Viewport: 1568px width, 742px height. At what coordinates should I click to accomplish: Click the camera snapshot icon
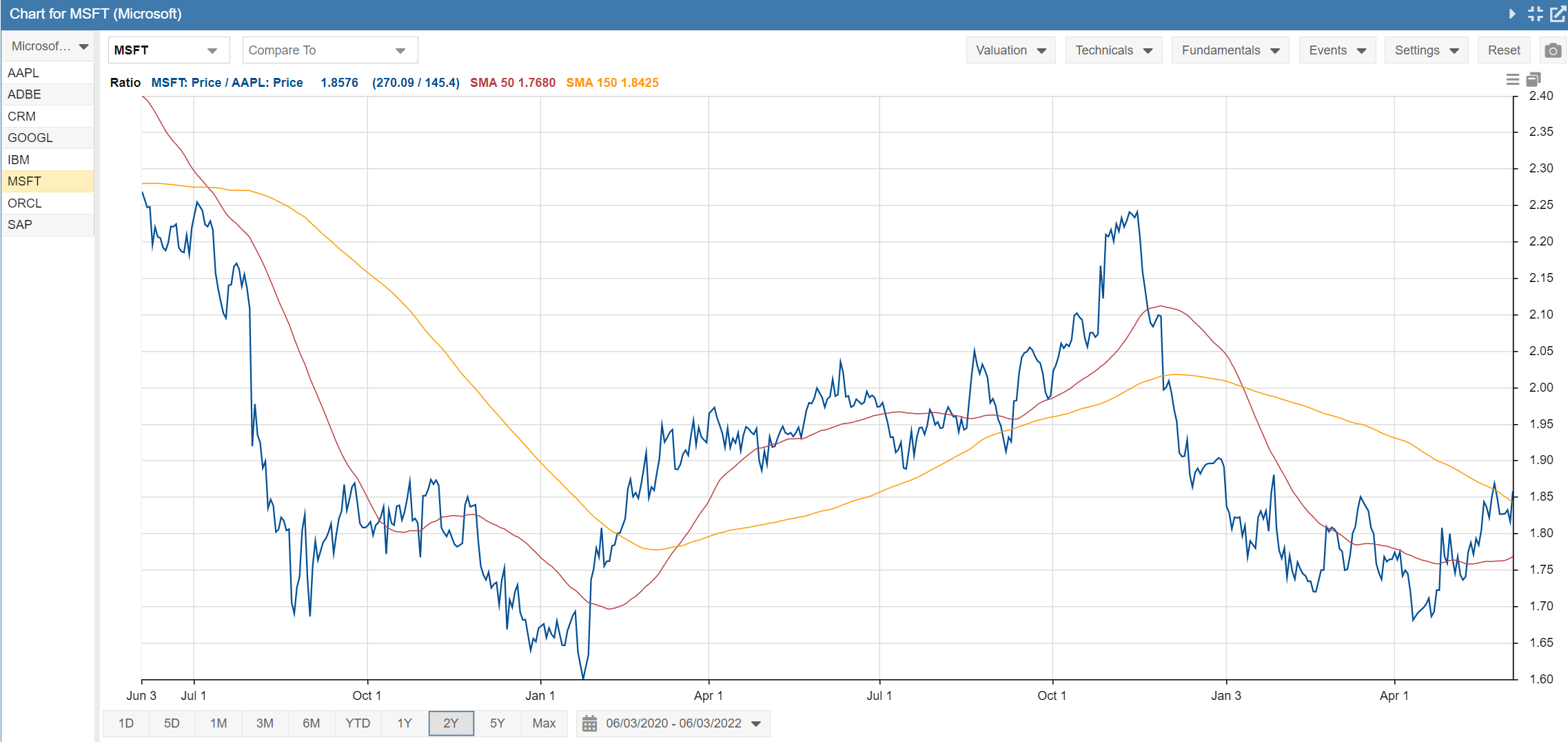[1552, 50]
